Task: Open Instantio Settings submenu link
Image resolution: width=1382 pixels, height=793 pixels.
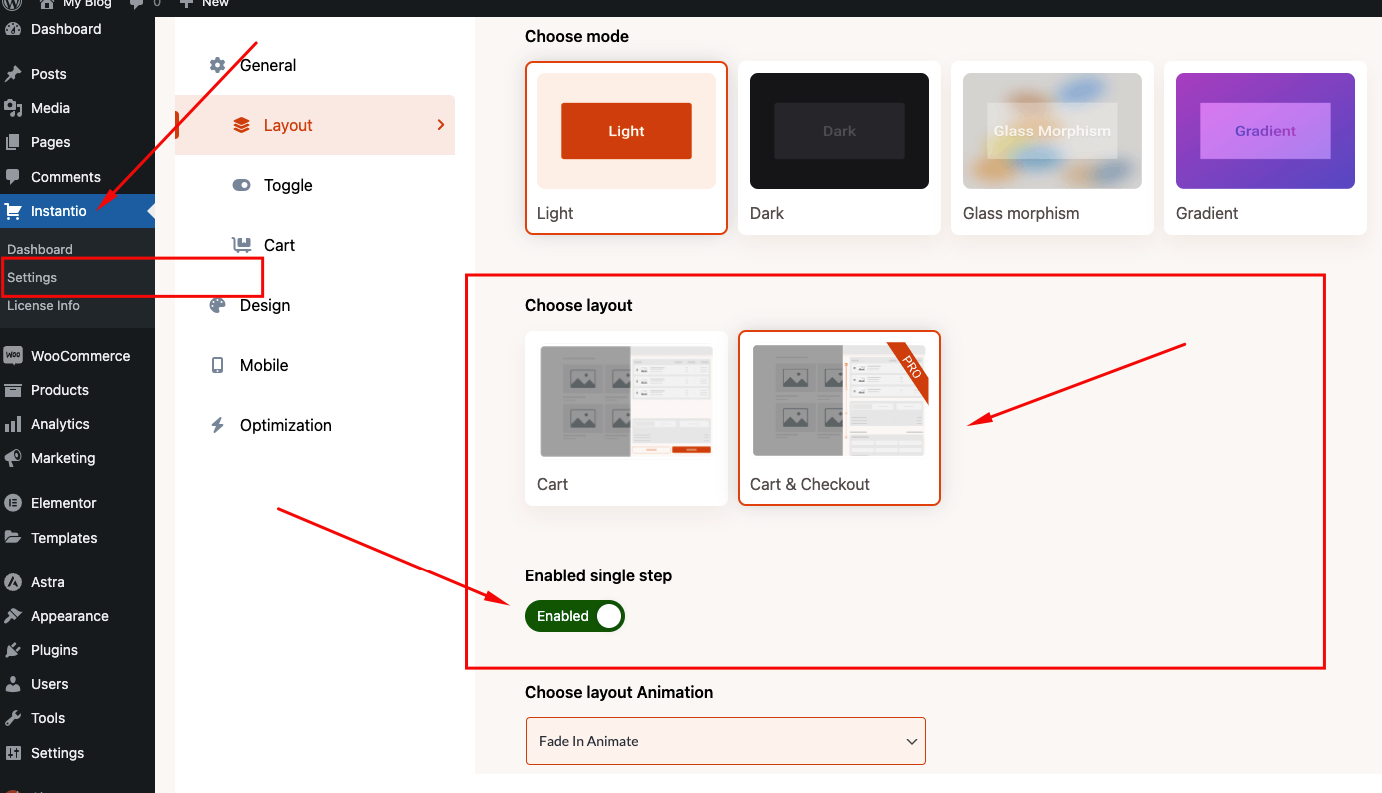Action: 32,277
